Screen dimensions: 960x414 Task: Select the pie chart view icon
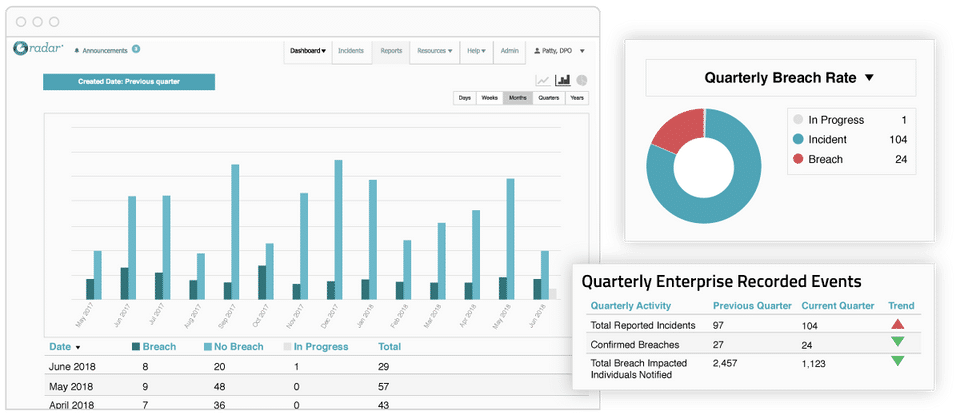click(582, 80)
